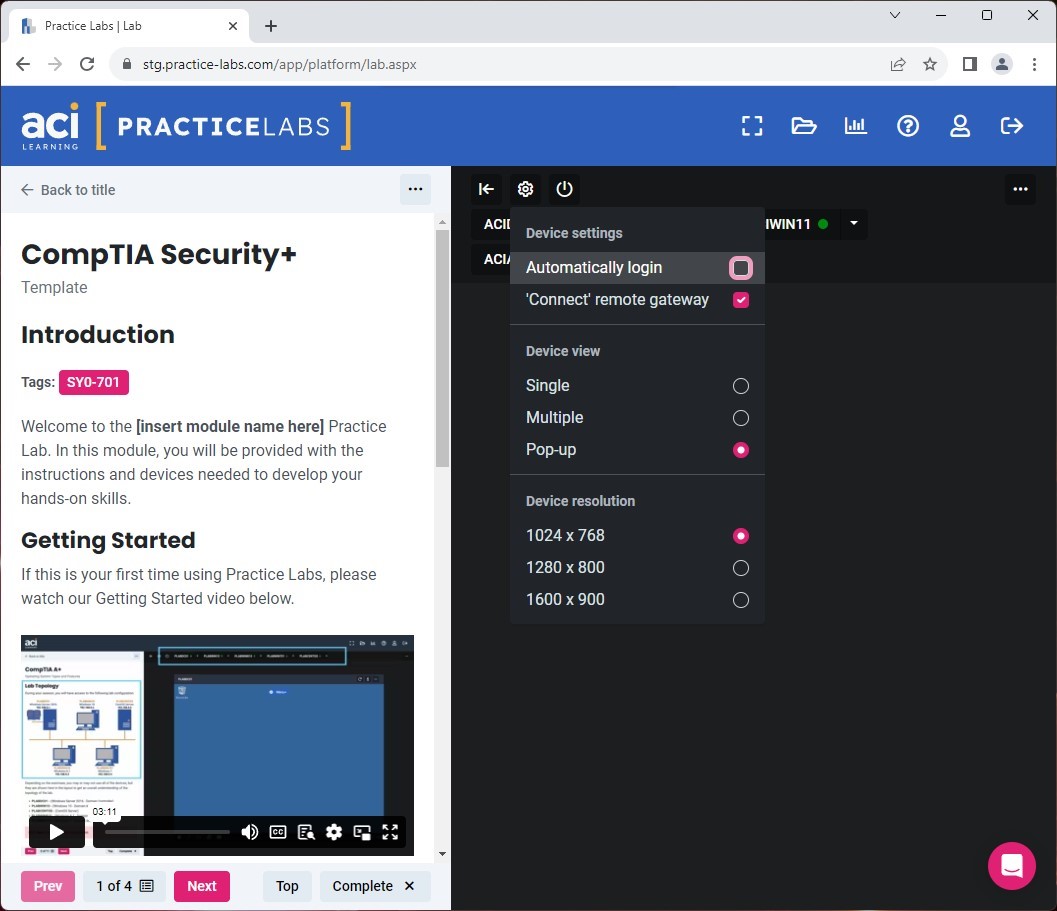Open the labs folder icon in the header
This screenshot has height=911, width=1057.
click(x=803, y=126)
